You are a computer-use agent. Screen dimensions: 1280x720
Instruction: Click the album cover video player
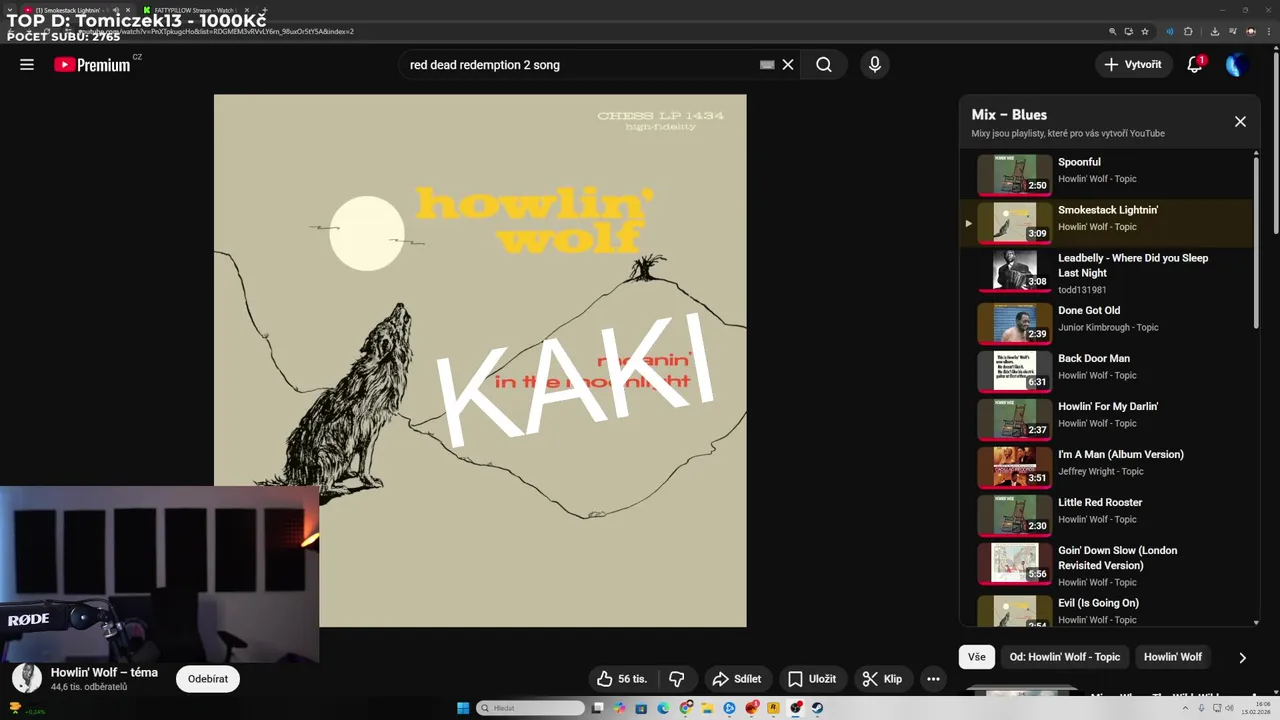click(480, 361)
